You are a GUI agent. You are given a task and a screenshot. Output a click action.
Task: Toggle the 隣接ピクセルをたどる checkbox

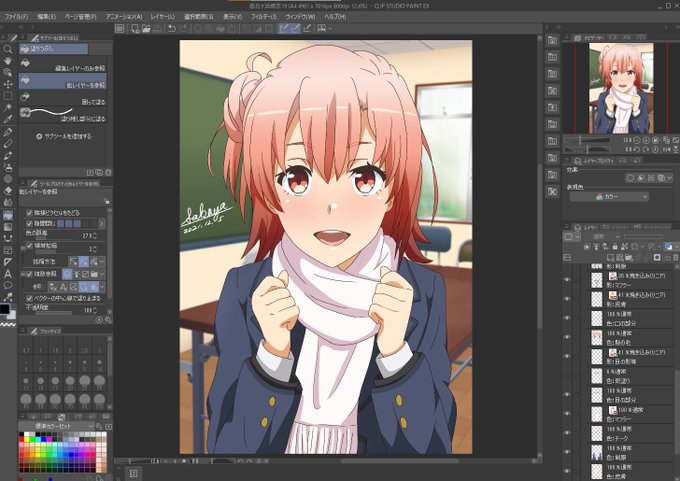point(29,213)
